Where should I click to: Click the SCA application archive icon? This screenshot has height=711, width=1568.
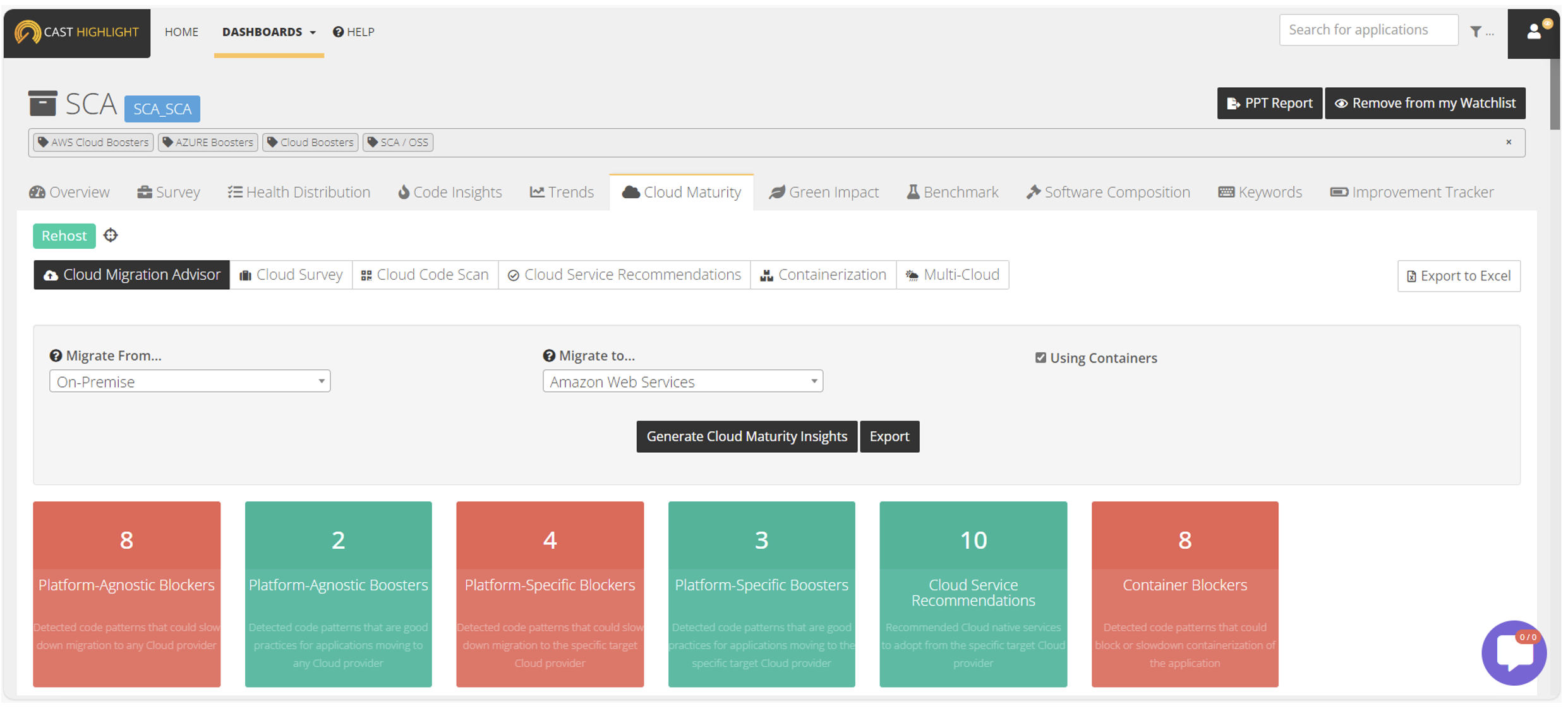pyautogui.click(x=42, y=104)
